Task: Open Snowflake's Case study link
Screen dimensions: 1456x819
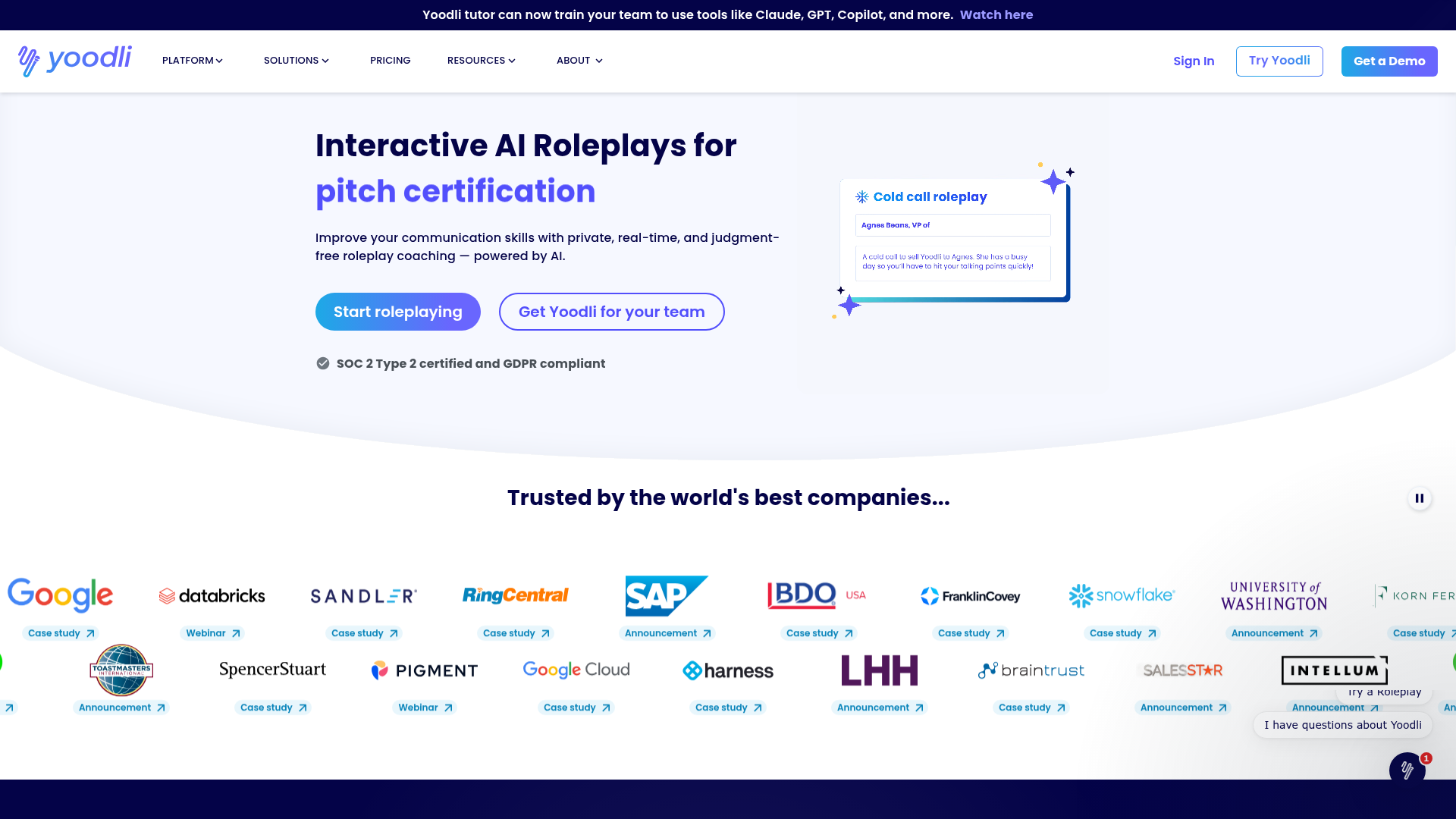Action: (1122, 633)
